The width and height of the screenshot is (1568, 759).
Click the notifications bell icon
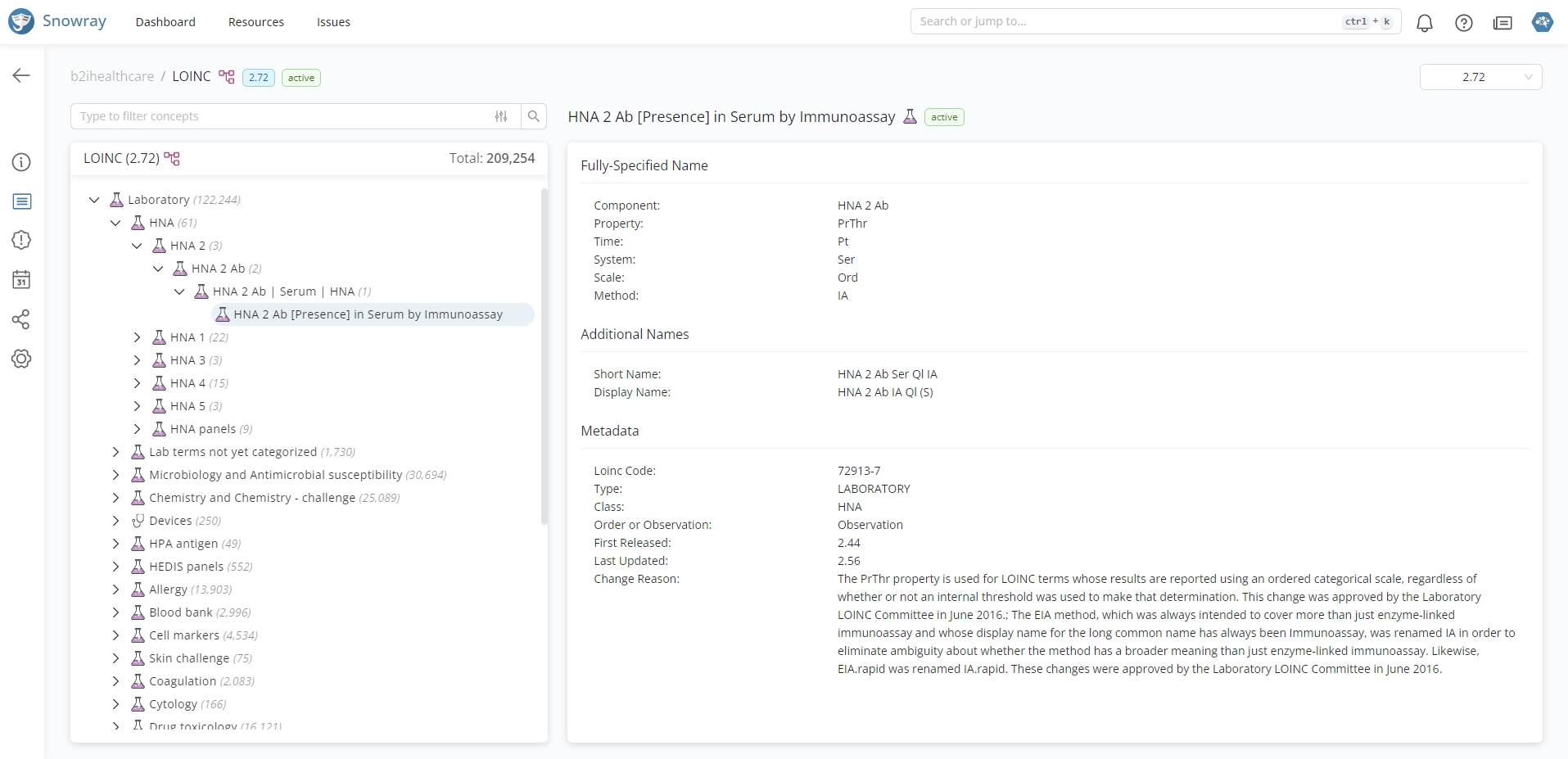click(1424, 23)
